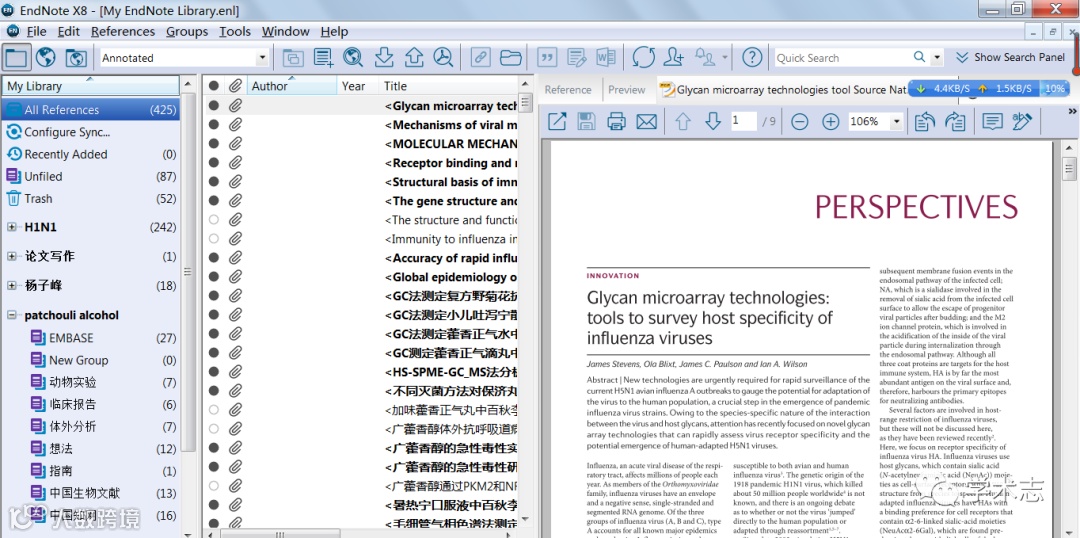Collapse the patchouli alcohol group set
Image resolution: width=1080 pixels, height=538 pixels.
(x=12, y=315)
